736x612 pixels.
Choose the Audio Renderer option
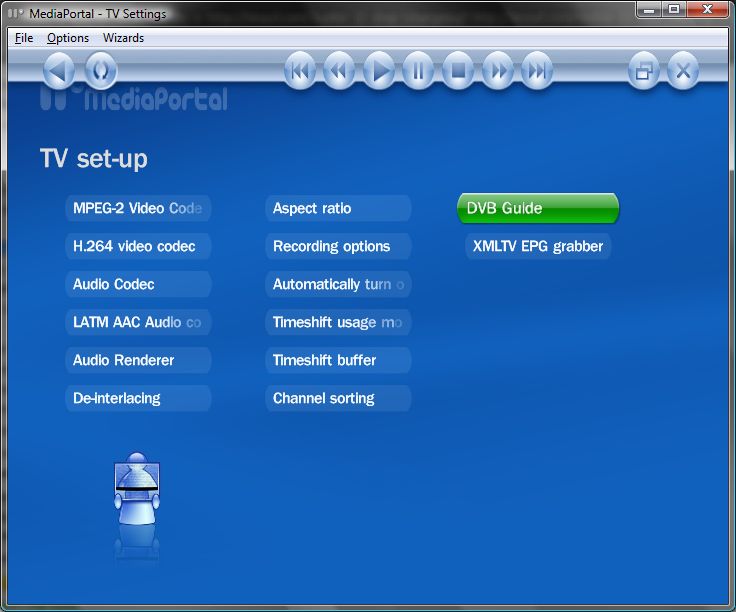pos(138,360)
